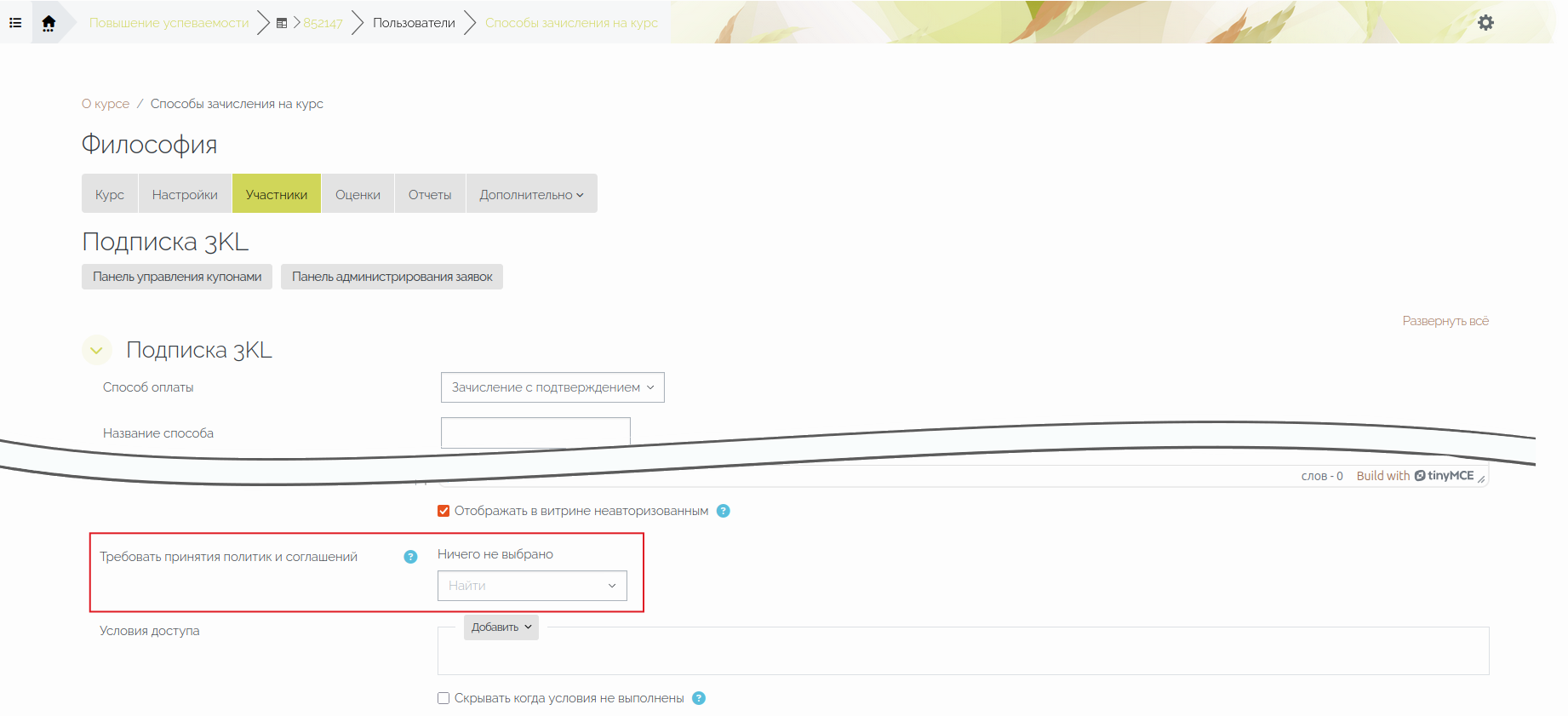1568x716 pixels.
Task: Expand the 'Дополнительно' menu
Action: point(531,195)
